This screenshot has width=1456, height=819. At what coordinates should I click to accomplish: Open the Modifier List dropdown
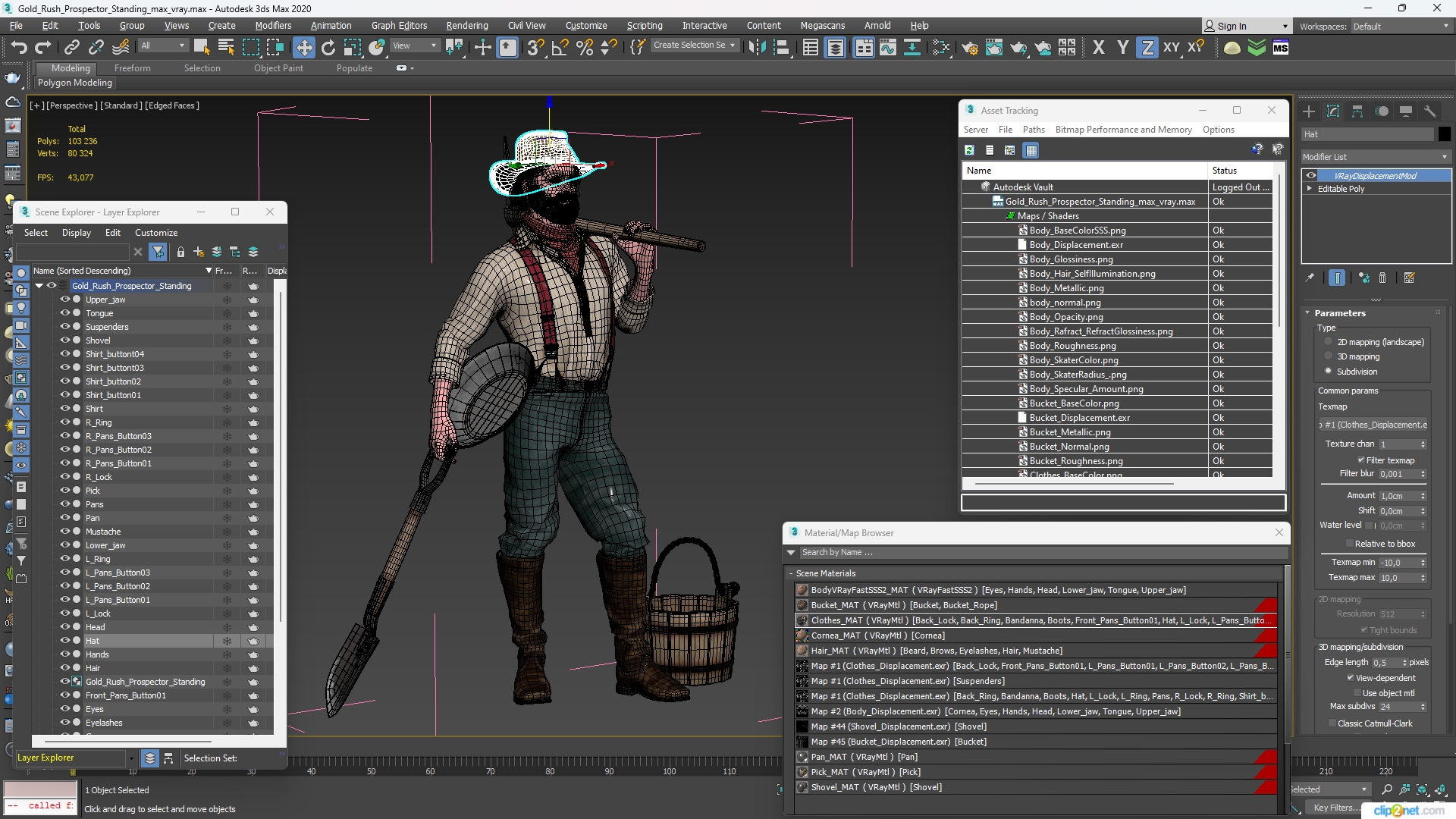click(1375, 157)
